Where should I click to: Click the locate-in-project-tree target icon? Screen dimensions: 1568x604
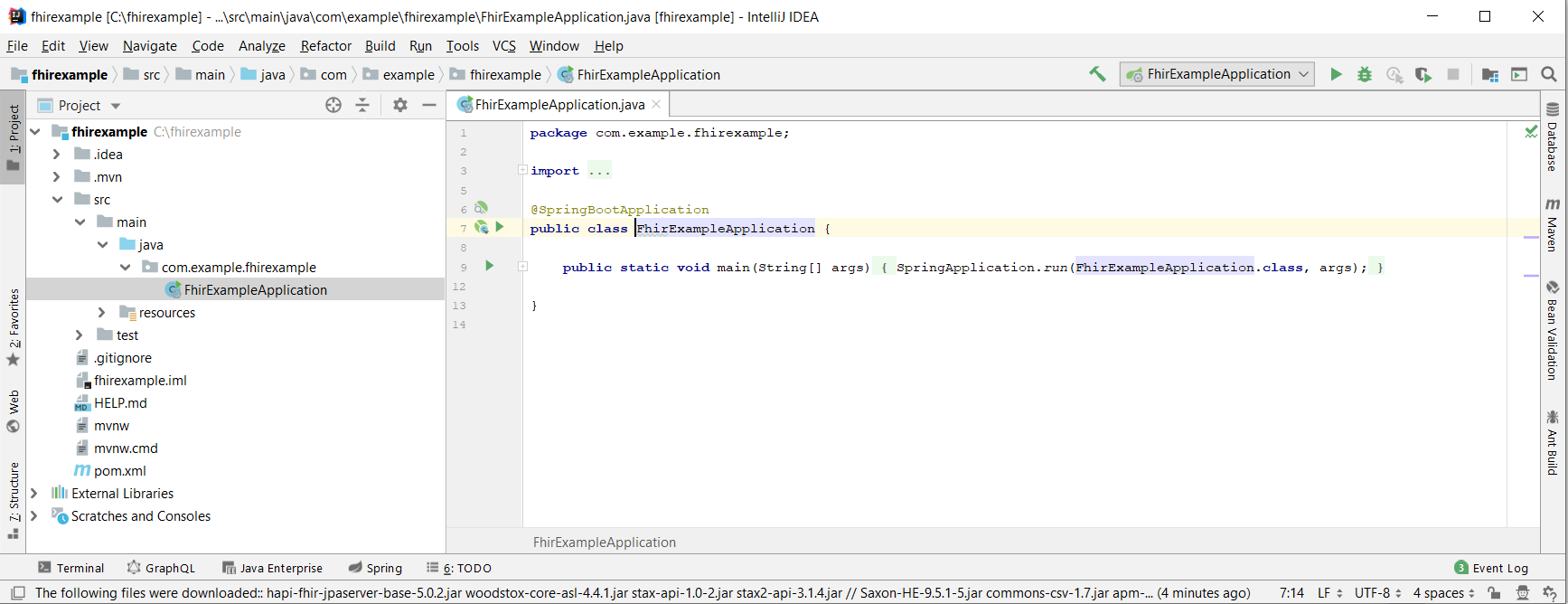click(x=333, y=105)
